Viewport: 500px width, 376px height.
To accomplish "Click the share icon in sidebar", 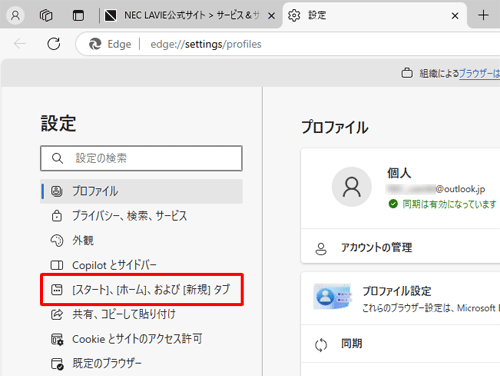I will [57, 314].
